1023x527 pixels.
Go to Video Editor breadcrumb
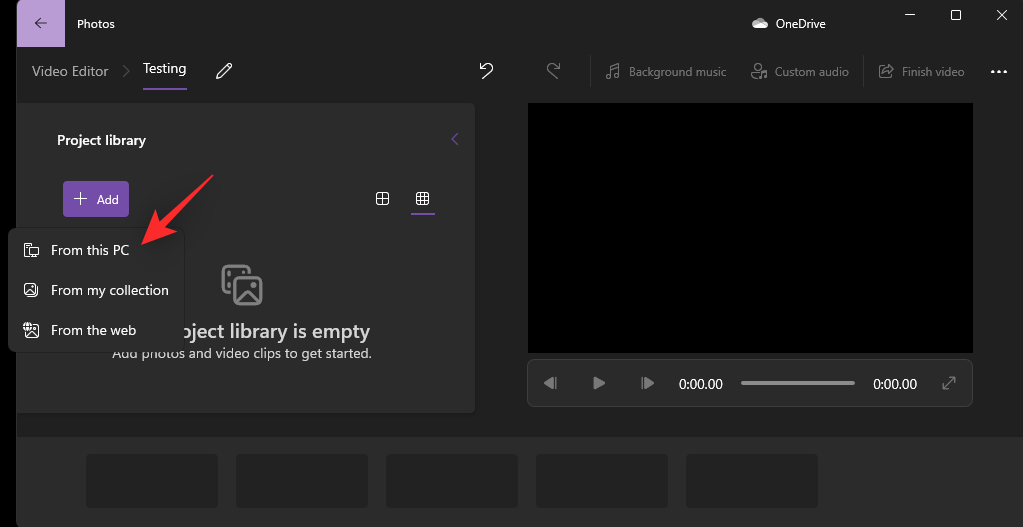click(70, 71)
